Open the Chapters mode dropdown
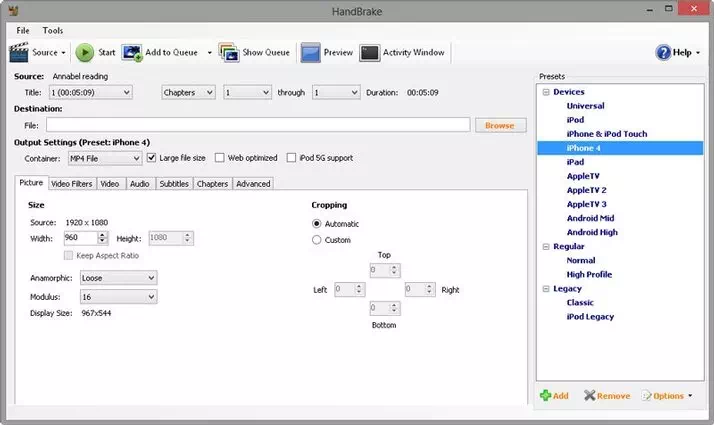The image size is (714, 425). [188, 92]
